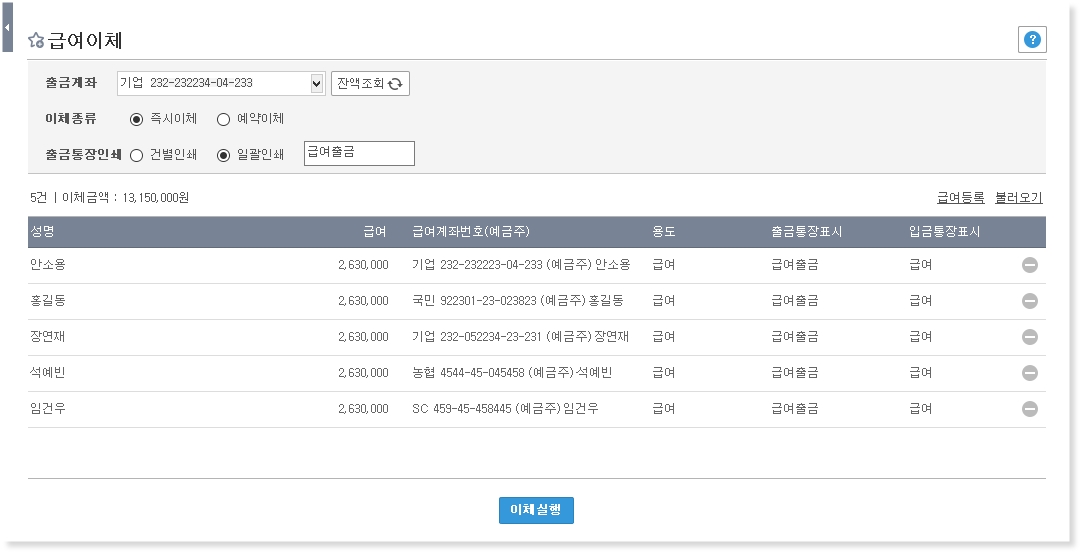The image size is (1082, 554).
Task: Click the 불러오기 load link
Action: [x=1018, y=198]
